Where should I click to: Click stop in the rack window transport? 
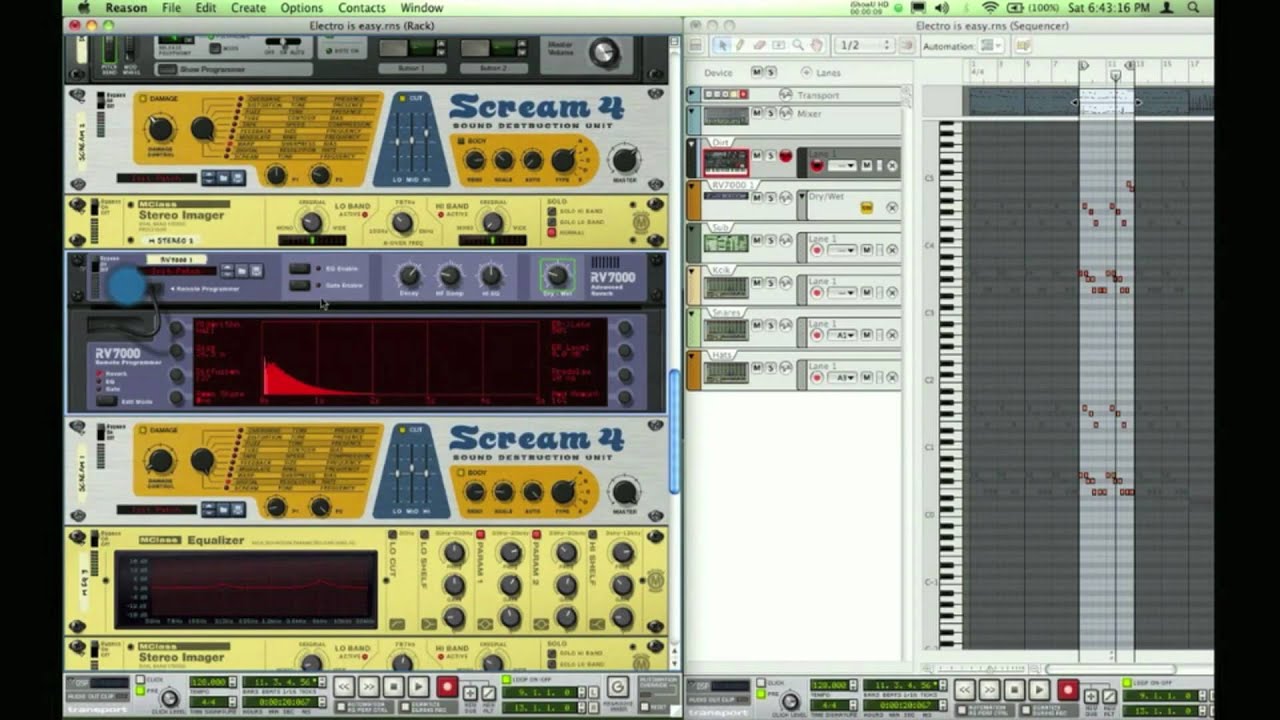coord(393,687)
